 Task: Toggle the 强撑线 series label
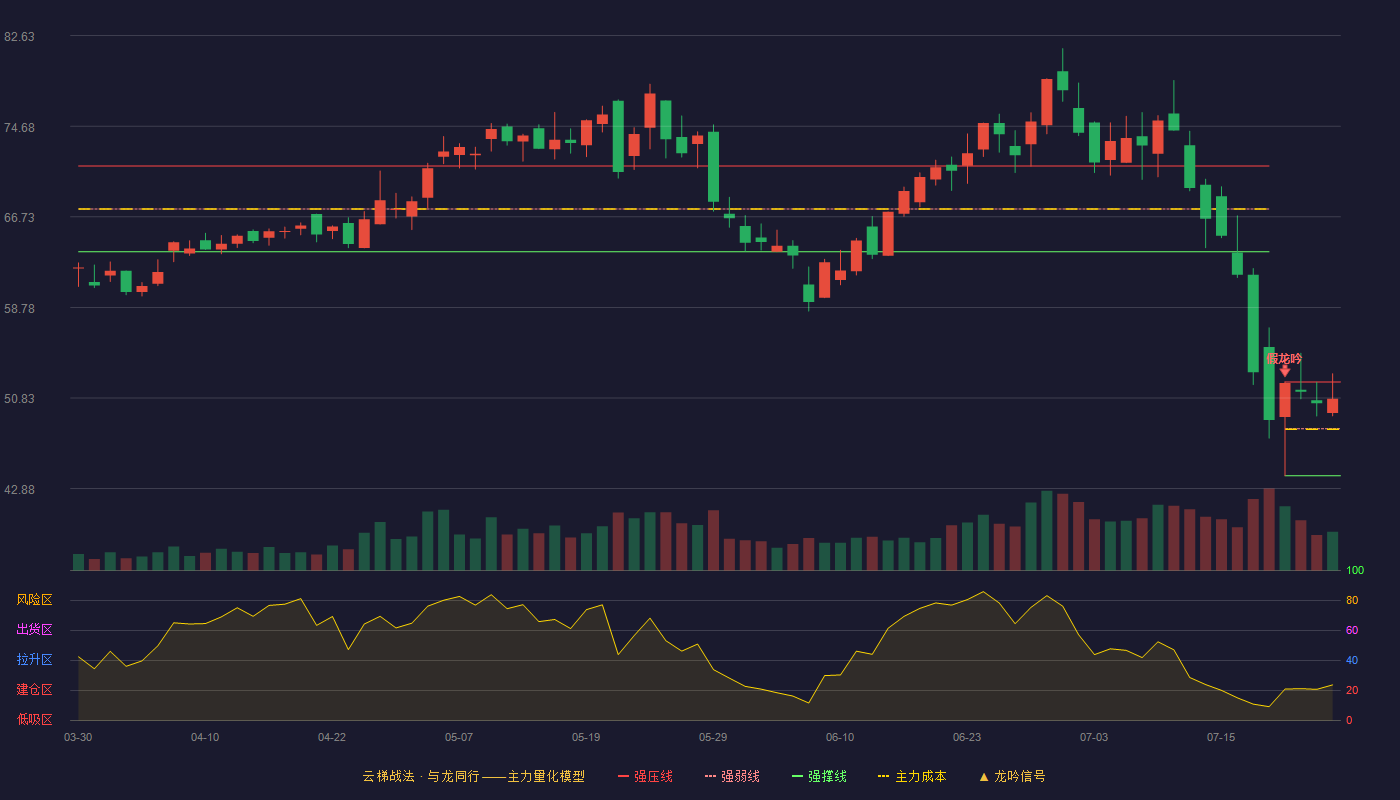coord(827,777)
